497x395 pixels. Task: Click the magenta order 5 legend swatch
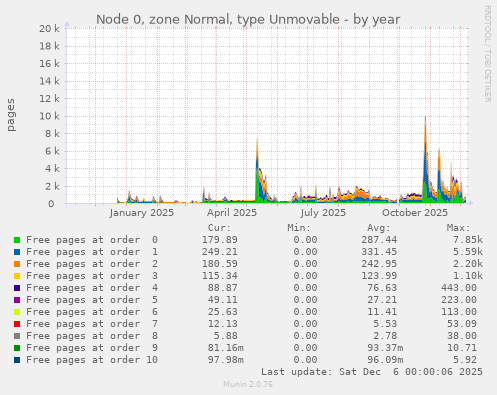[17, 300]
